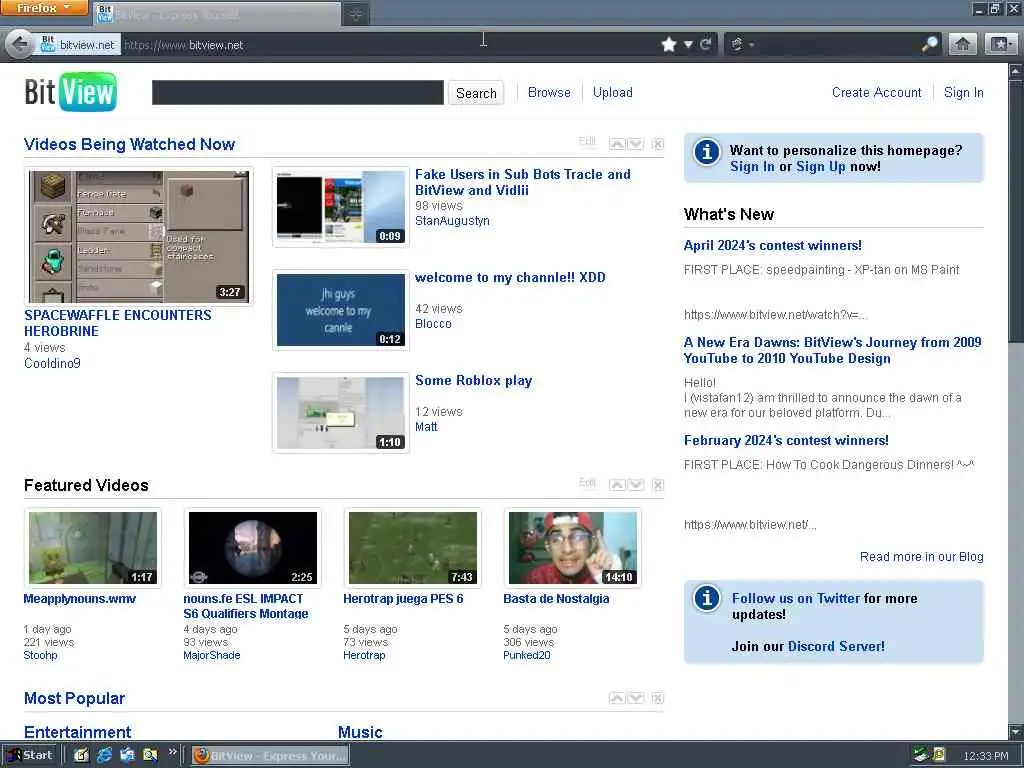Click Edit on Featured Videos section
1024x768 pixels.
587,482
